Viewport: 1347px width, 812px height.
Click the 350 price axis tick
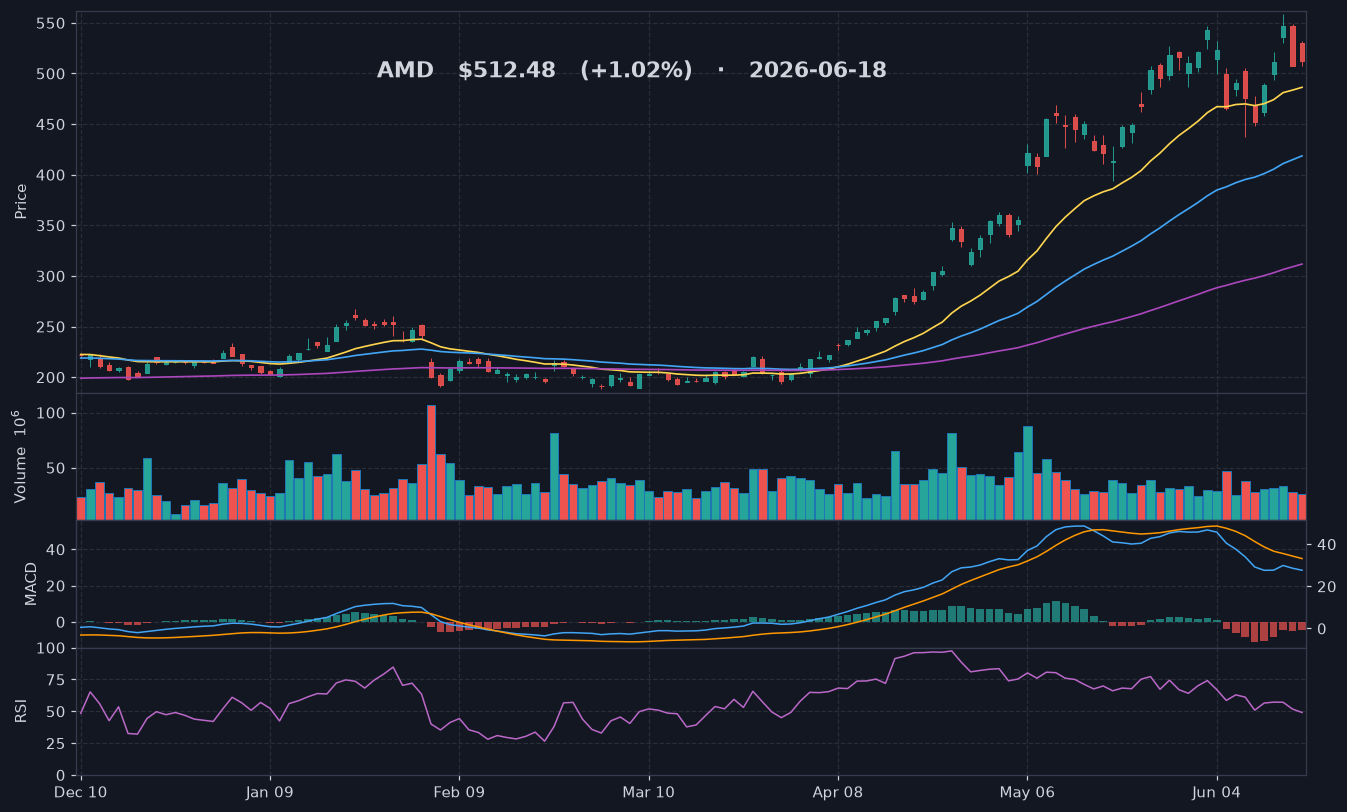point(52,227)
